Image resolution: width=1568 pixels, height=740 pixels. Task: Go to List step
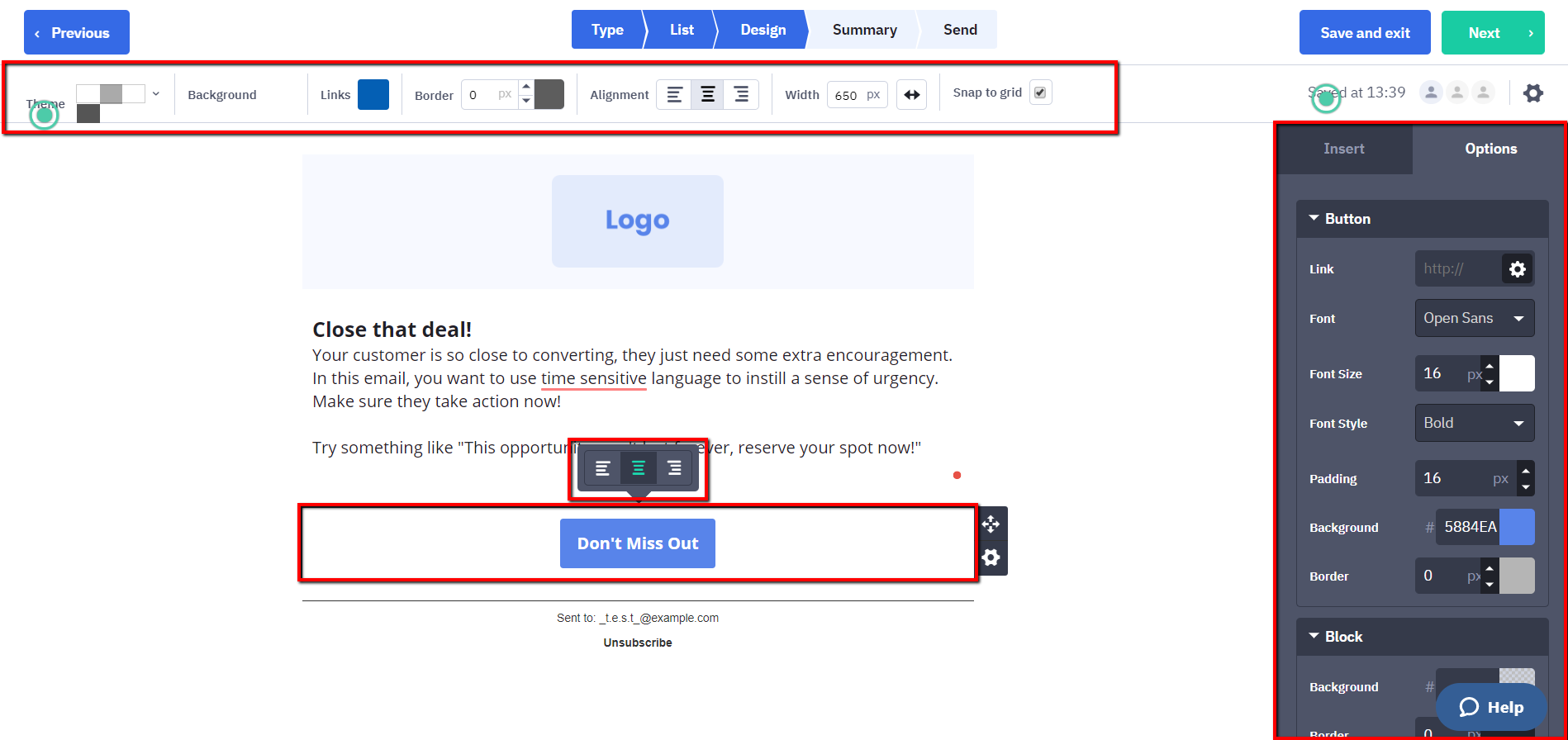(682, 30)
